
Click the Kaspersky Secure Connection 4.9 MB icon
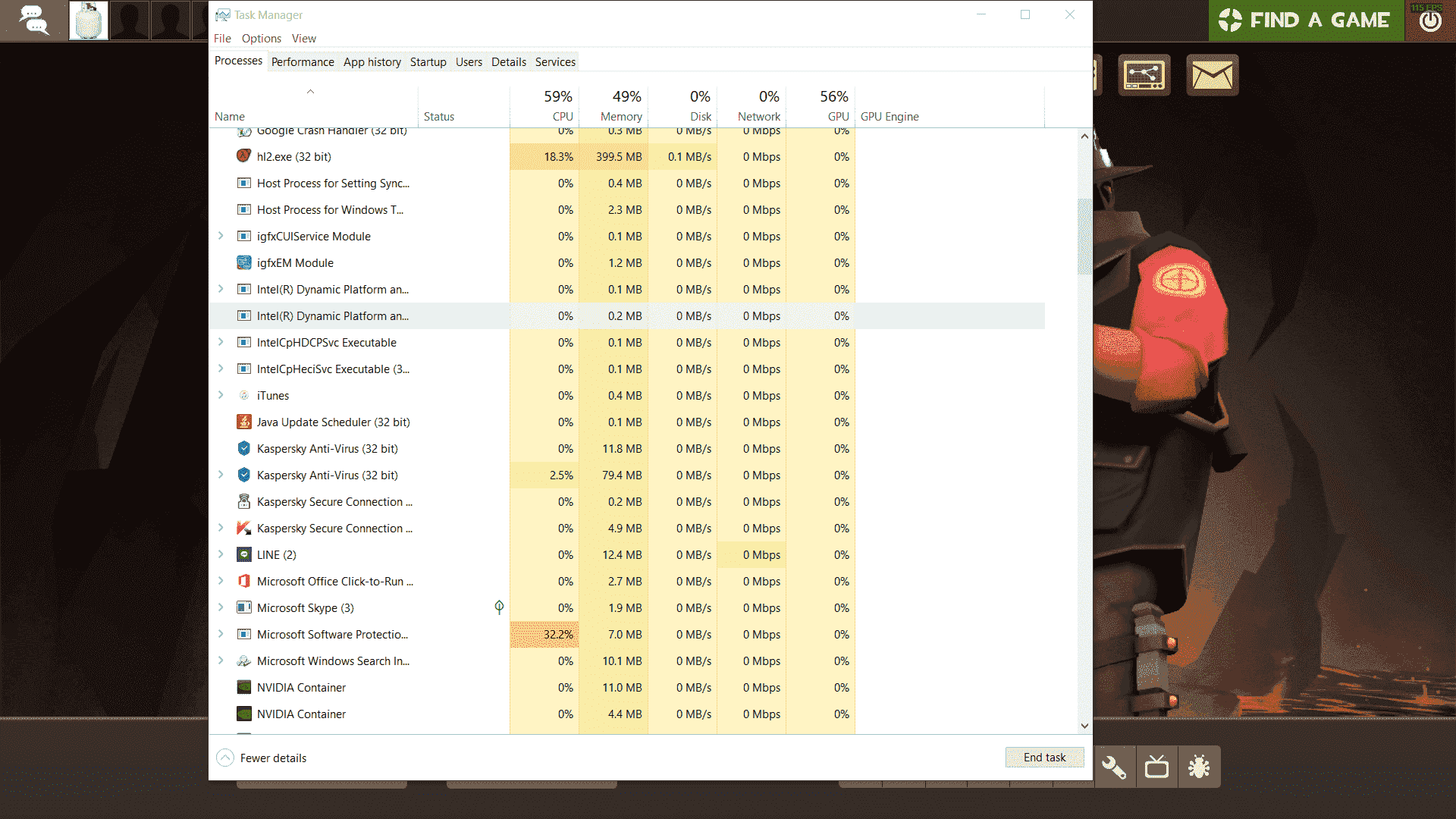[x=243, y=528]
